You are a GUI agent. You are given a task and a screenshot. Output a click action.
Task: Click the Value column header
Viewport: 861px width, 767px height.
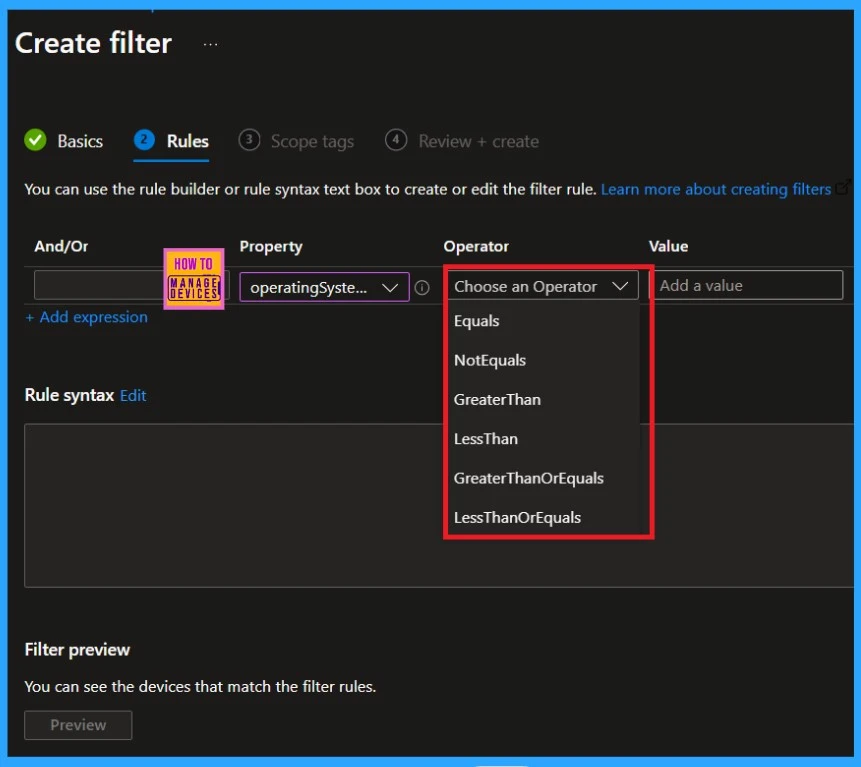pos(668,246)
